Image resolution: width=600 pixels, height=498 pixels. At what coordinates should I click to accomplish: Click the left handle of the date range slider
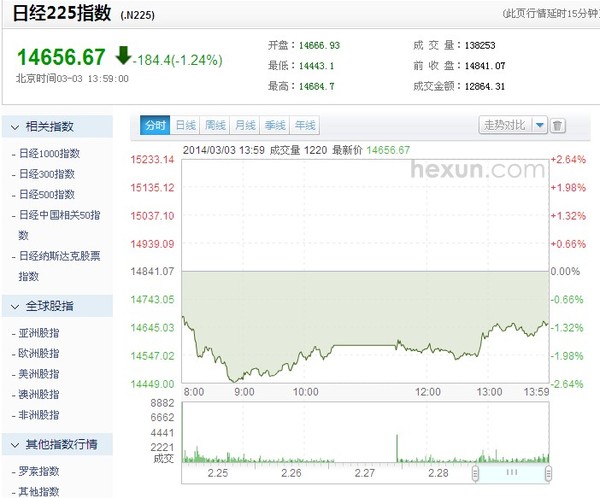click(477, 471)
